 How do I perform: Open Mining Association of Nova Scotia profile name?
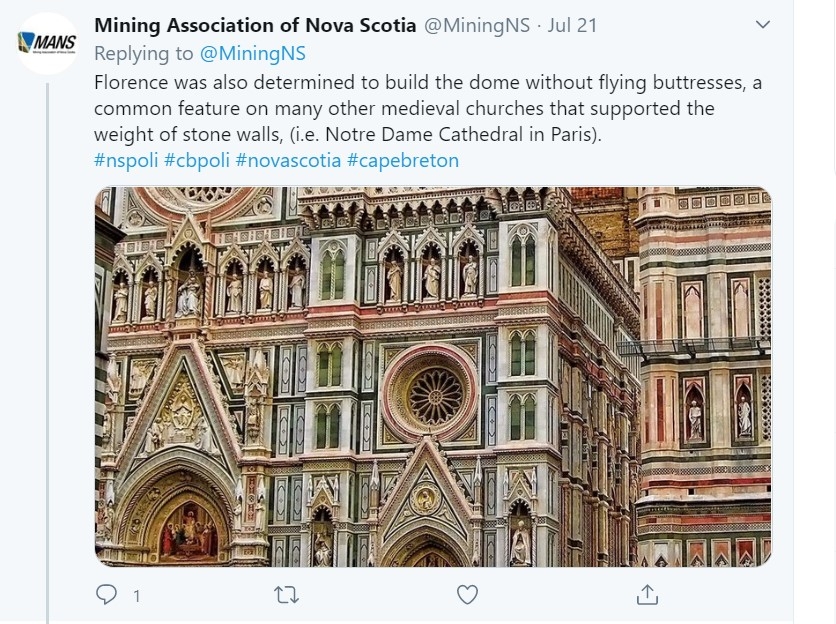[x=255, y=25]
